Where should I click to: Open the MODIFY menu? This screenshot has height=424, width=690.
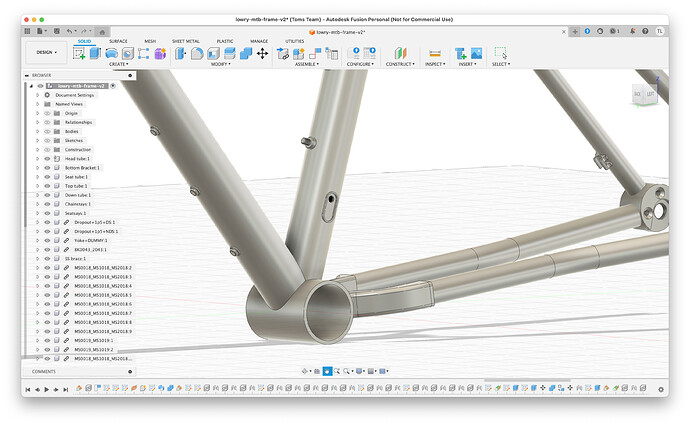point(220,64)
